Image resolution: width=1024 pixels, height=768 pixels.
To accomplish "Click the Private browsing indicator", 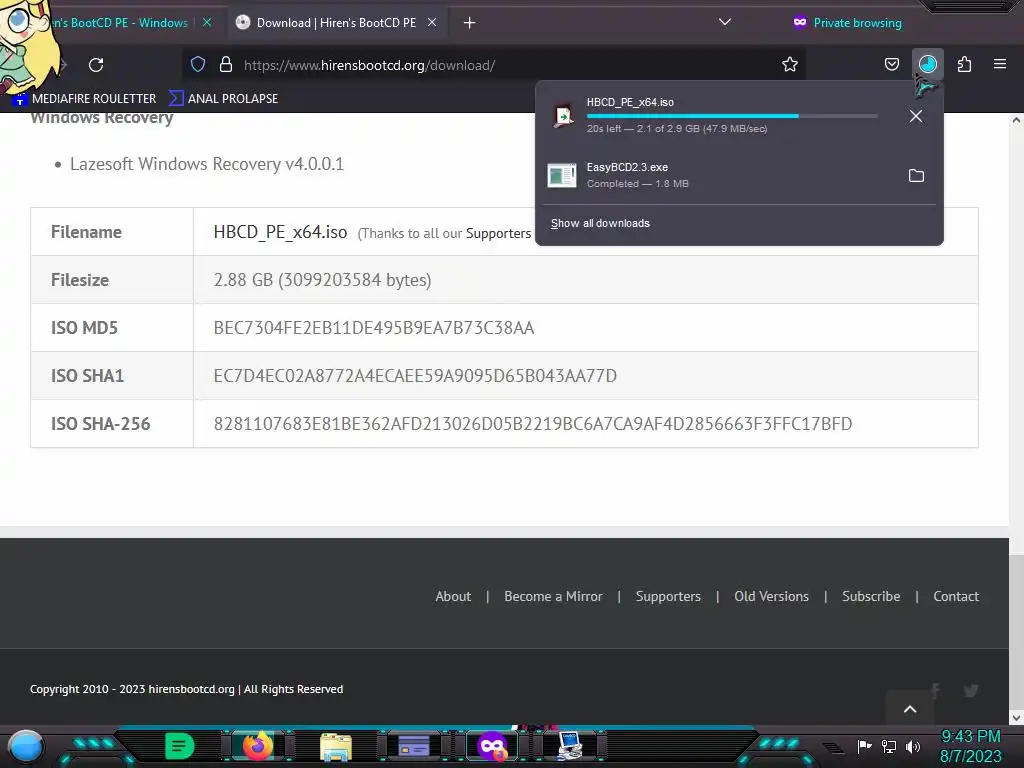I will [x=847, y=23].
